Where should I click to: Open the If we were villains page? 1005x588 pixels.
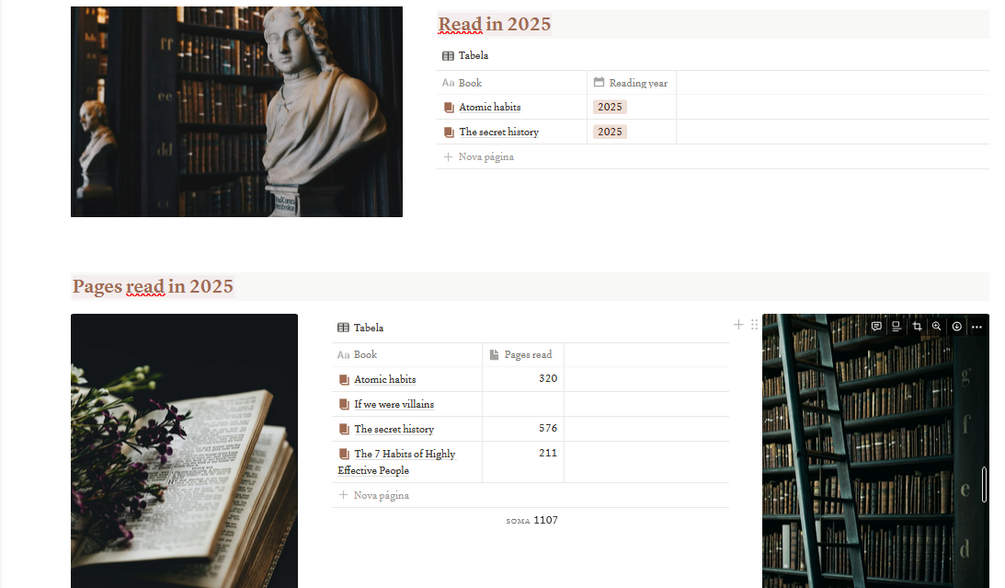click(x=394, y=405)
